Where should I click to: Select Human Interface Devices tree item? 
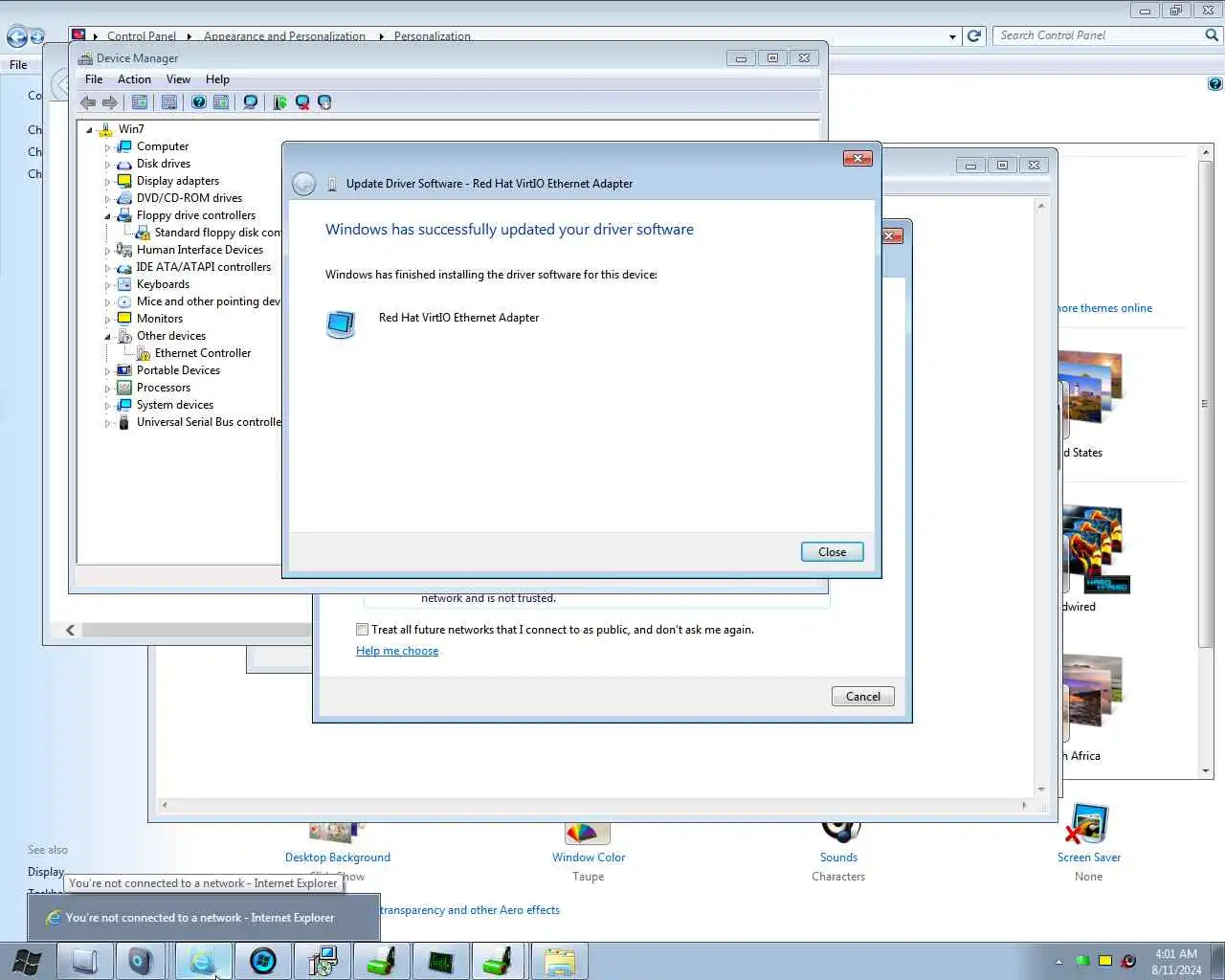pyautogui.click(x=199, y=250)
